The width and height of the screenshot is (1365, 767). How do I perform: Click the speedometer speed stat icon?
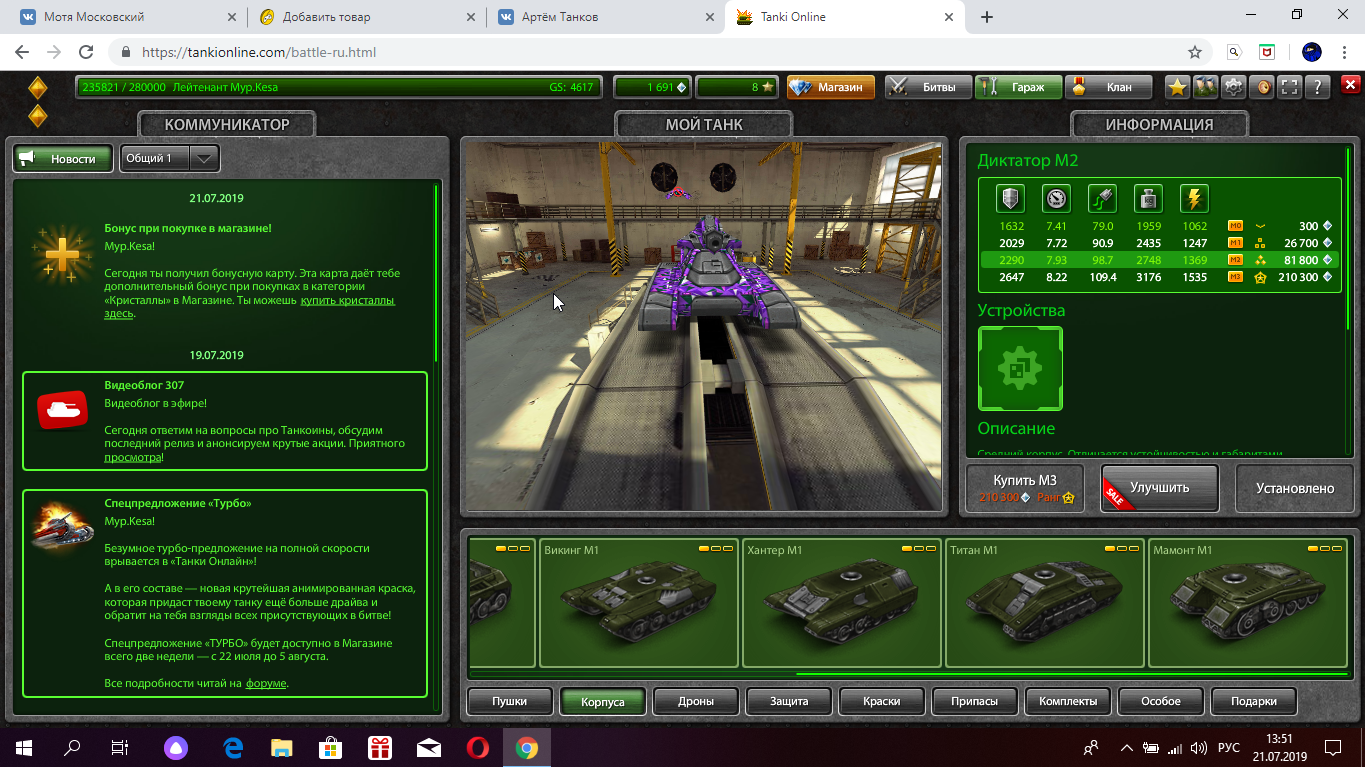point(1056,198)
